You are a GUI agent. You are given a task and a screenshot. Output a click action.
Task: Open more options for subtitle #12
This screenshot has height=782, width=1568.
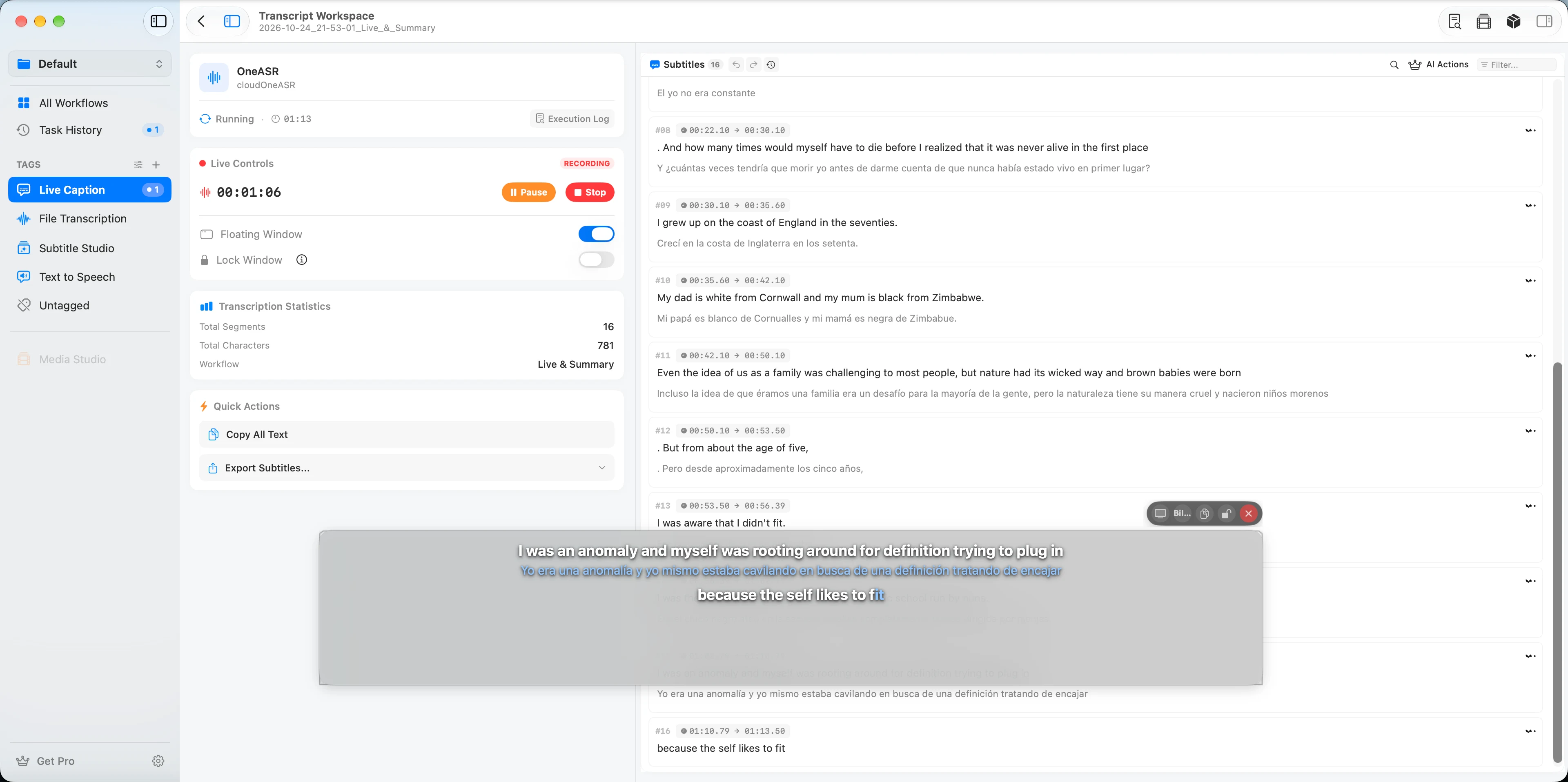click(x=1530, y=431)
